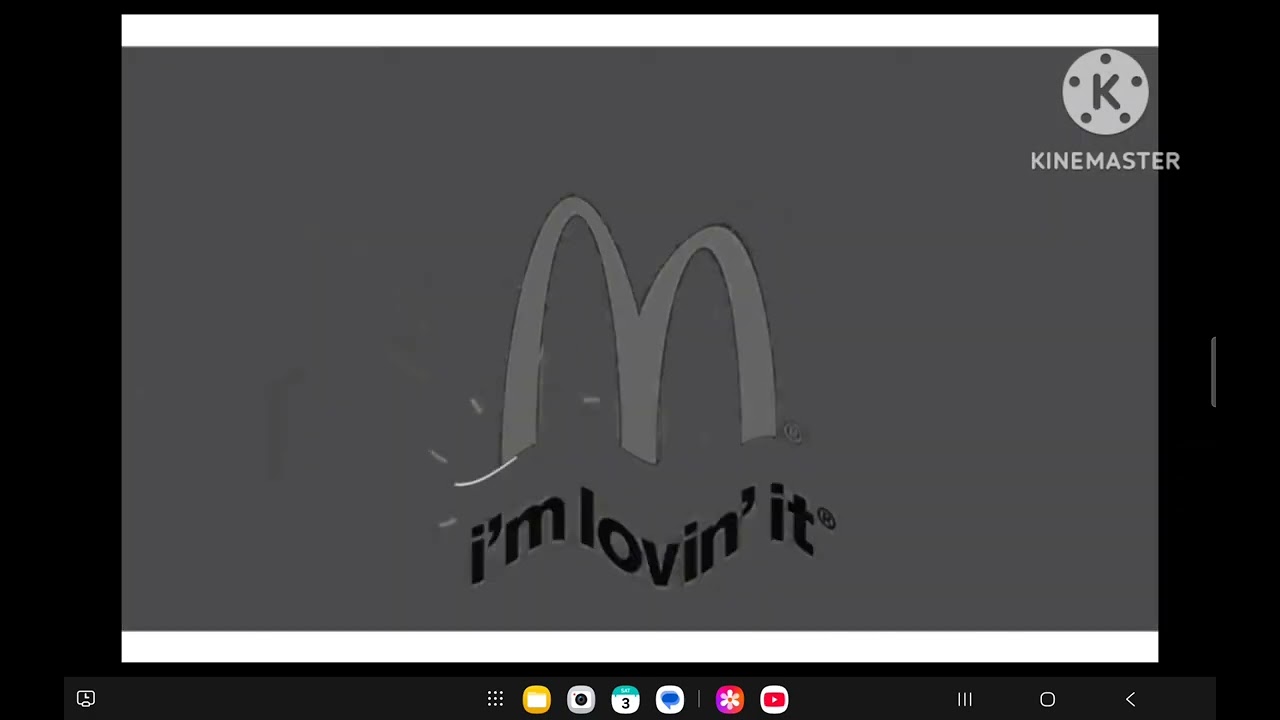Viewport: 1280px width, 720px height.
Task: Tap the recent apps navigation button
Action: coord(965,699)
